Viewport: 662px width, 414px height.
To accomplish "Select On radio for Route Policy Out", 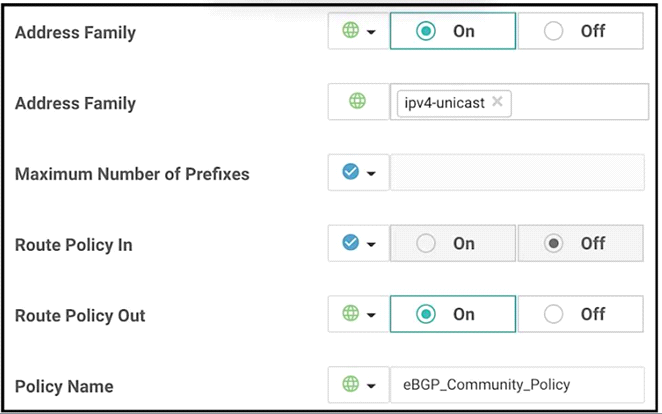I will coord(453,314).
